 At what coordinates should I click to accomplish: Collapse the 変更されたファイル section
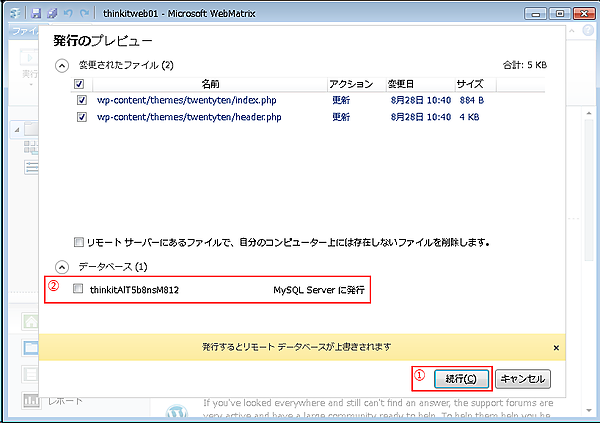coord(63,65)
